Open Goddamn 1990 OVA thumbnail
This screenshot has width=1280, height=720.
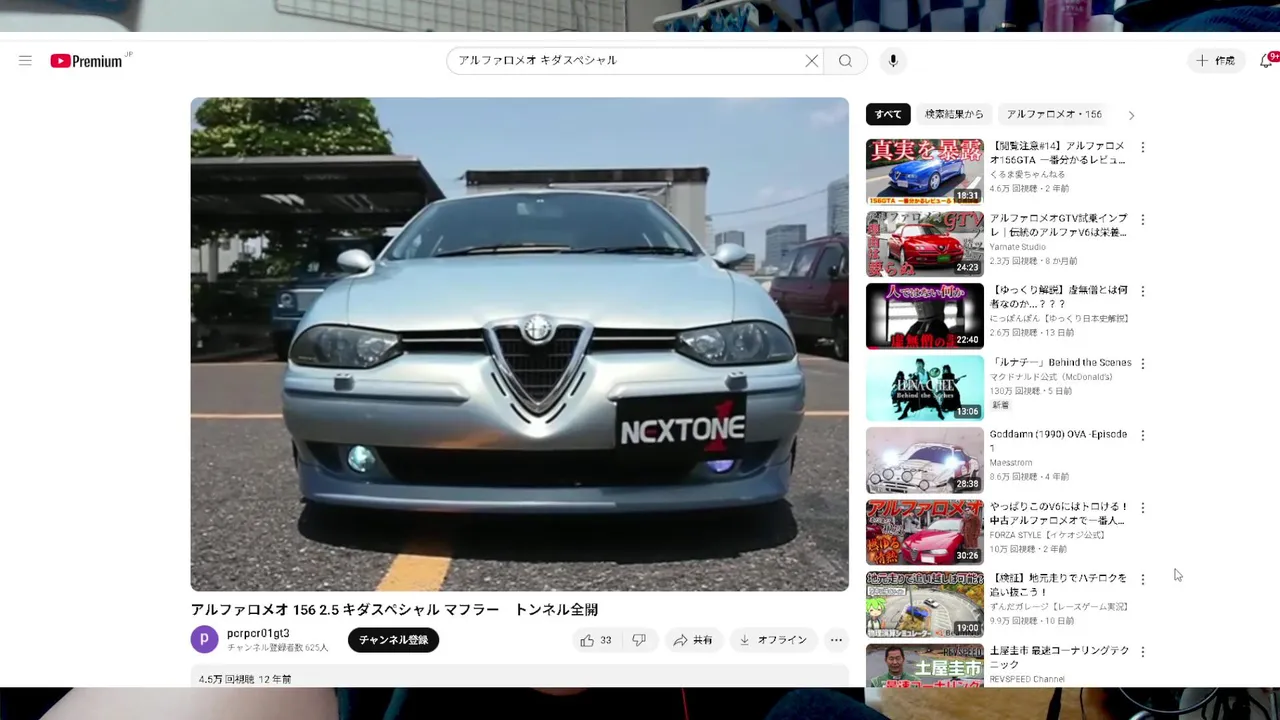click(x=925, y=460)
